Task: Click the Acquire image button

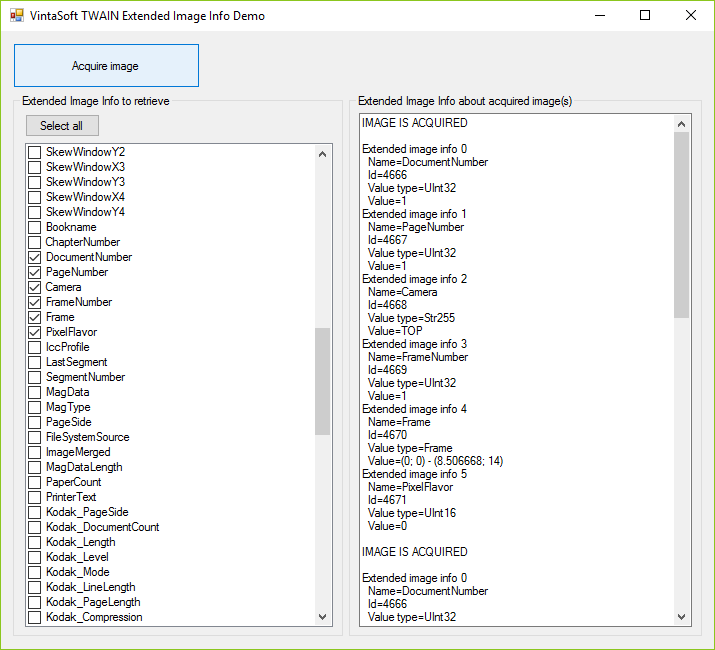Action: point(106,66)
